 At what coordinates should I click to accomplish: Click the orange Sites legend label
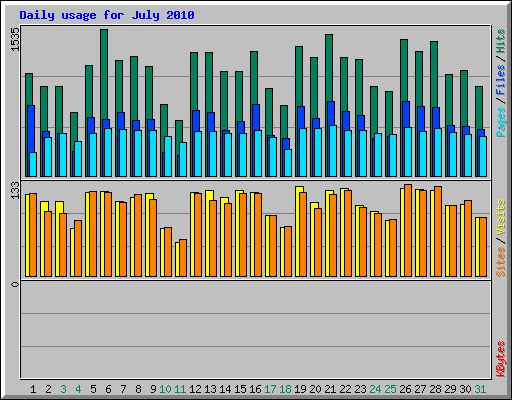pos(501,262)
